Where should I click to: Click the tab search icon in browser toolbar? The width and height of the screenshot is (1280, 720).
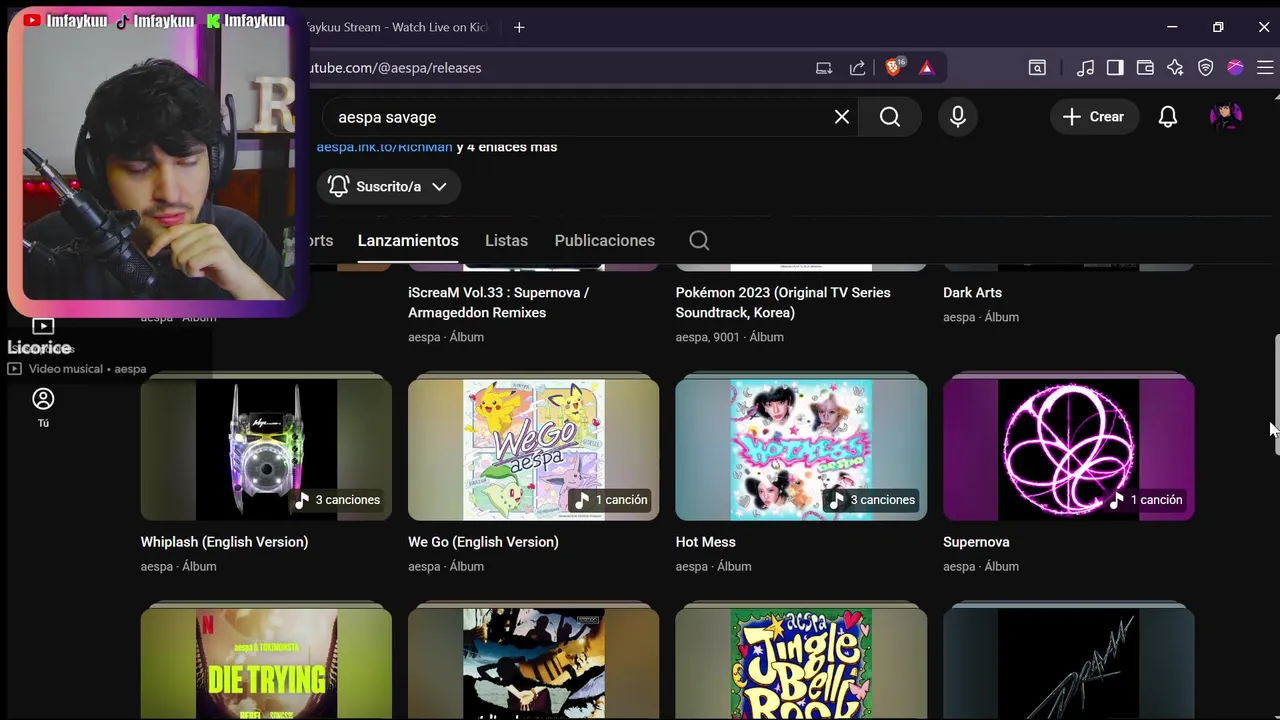point(1037,68)
